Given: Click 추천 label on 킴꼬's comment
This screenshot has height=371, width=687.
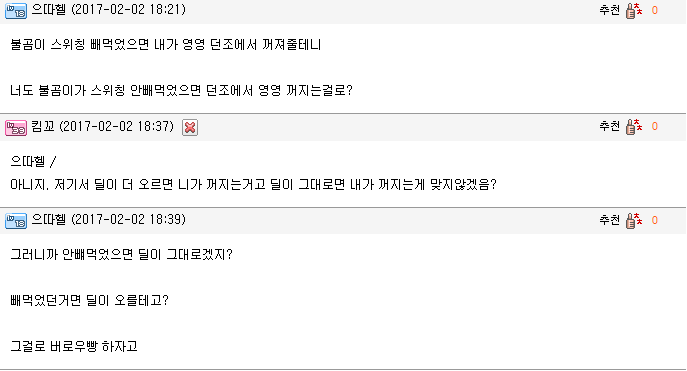Looking at the screenshot, I should coord(609,126).
